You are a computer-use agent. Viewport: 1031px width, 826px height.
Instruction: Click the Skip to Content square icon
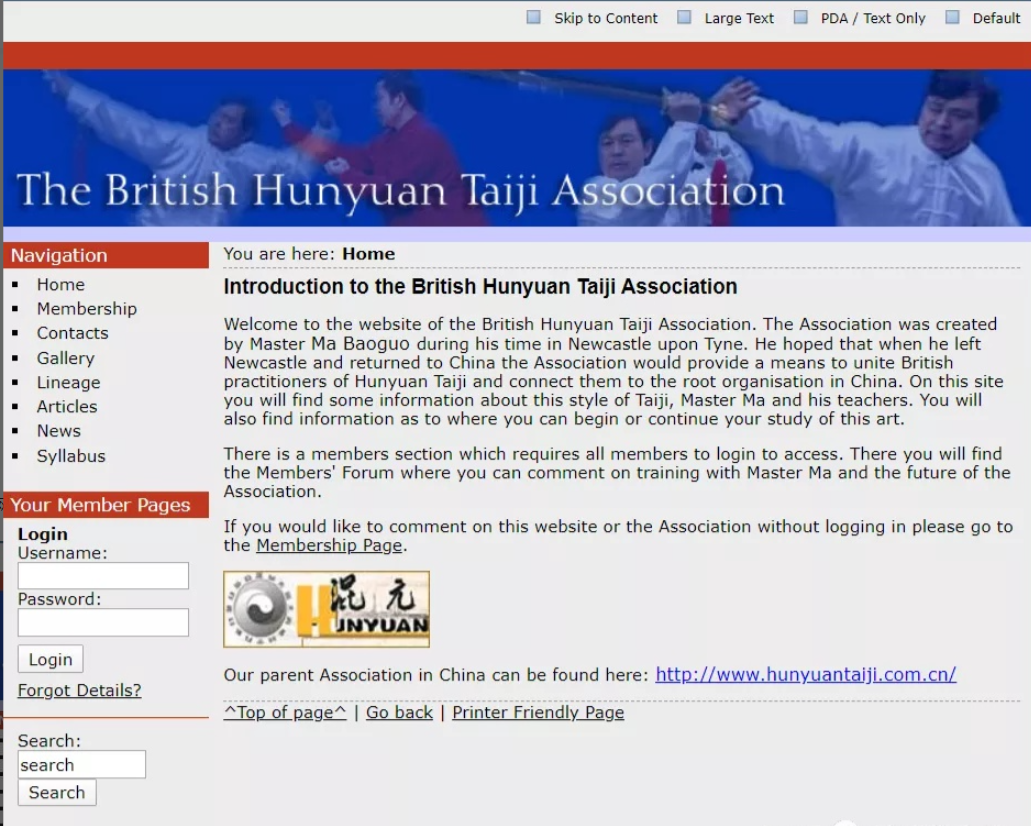533,17
